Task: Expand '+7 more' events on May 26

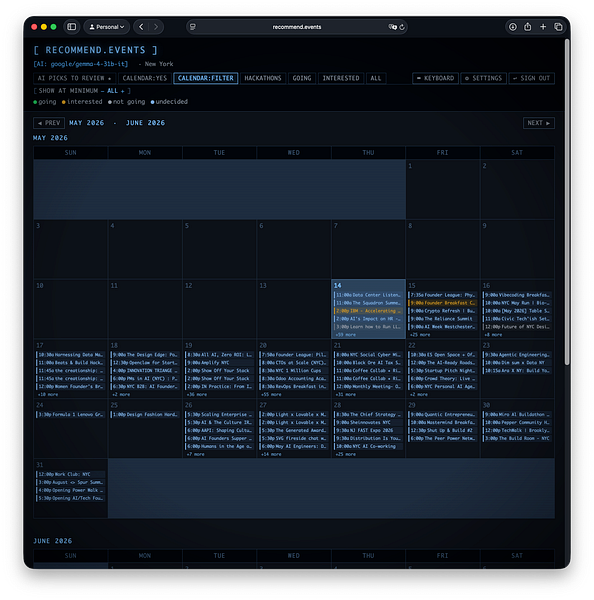Action: (195, 455)
